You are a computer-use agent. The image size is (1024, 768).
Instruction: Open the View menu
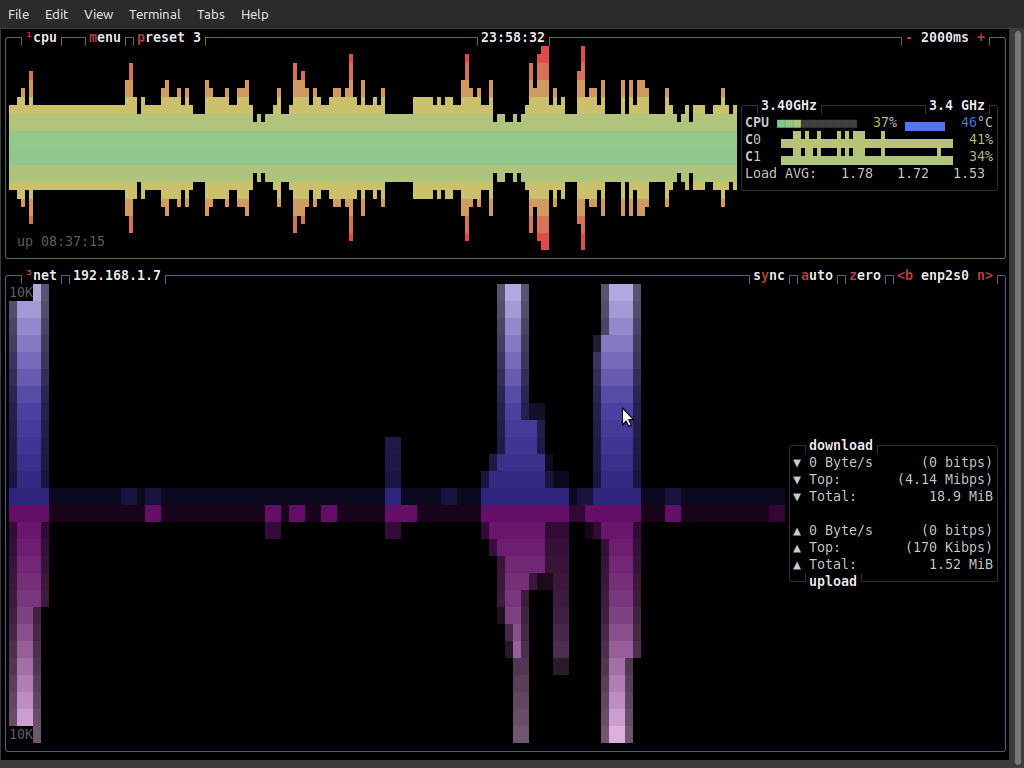click(x=99, y=14)
